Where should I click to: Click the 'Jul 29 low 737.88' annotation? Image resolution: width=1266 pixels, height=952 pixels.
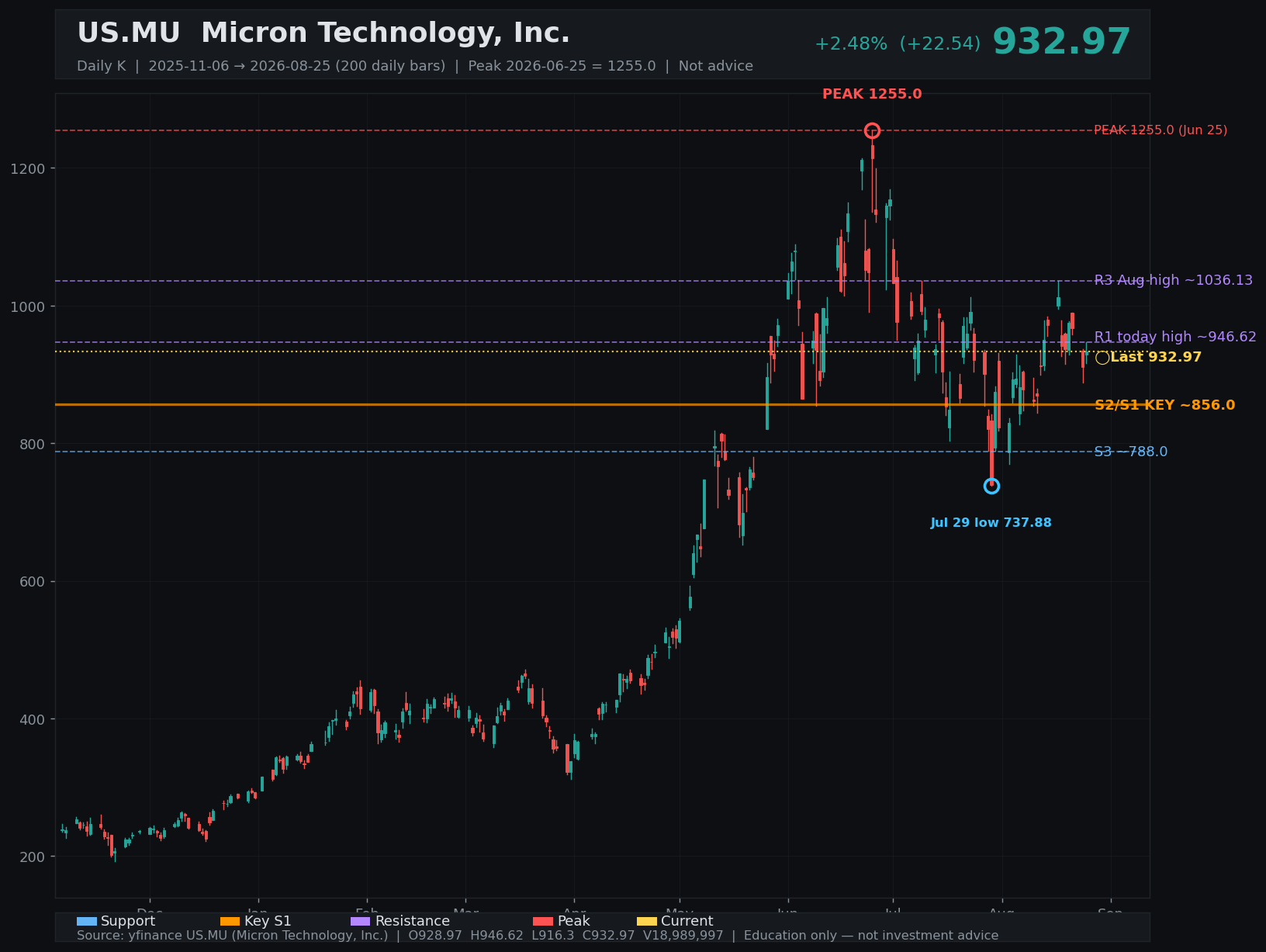991,523
